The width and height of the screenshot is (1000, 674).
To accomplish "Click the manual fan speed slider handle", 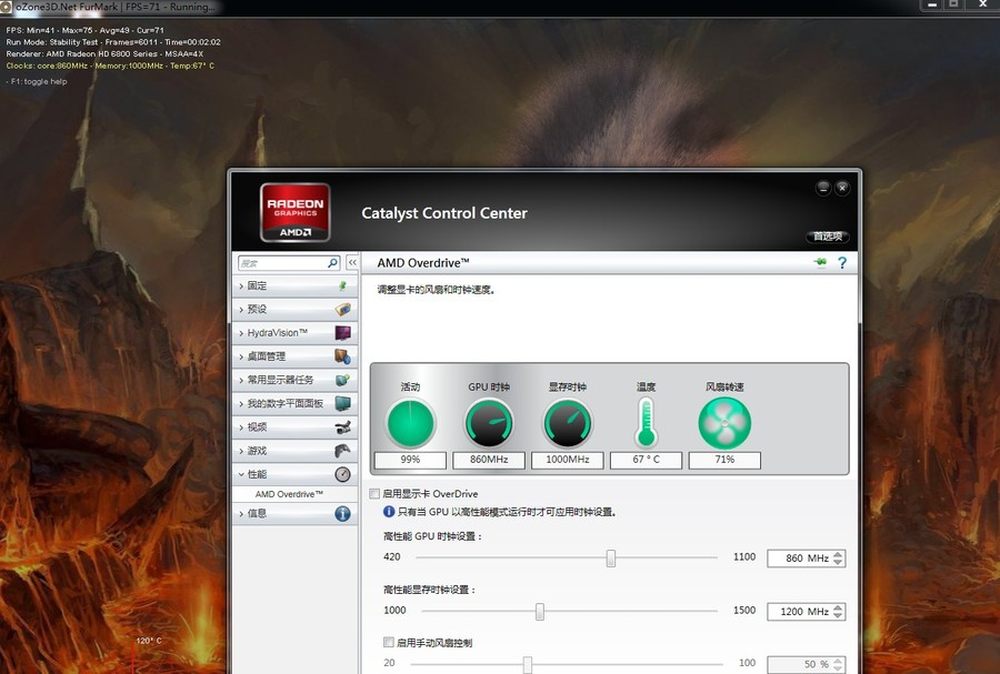I will coord(527,664).
